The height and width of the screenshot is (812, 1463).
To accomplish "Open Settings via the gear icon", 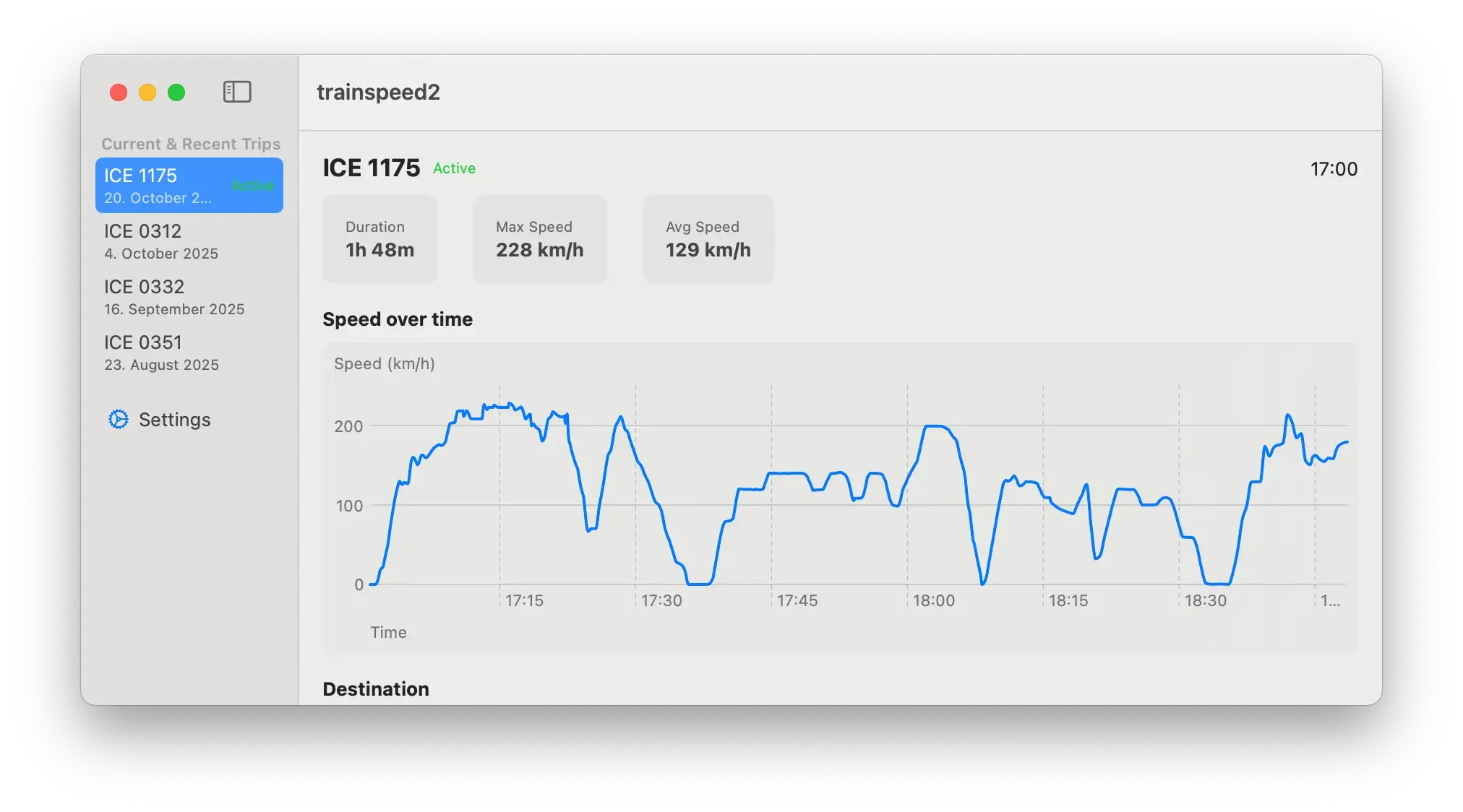I will [x=119, y=419].
